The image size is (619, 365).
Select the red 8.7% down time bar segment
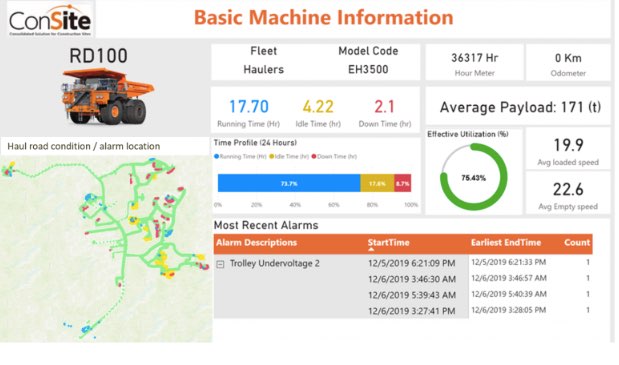pos(403,183)
